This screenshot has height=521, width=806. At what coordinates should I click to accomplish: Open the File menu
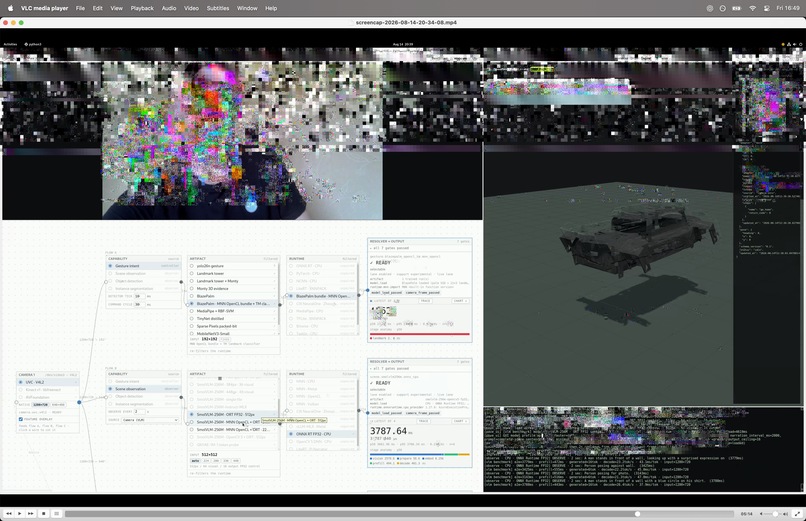pos(80,8)
